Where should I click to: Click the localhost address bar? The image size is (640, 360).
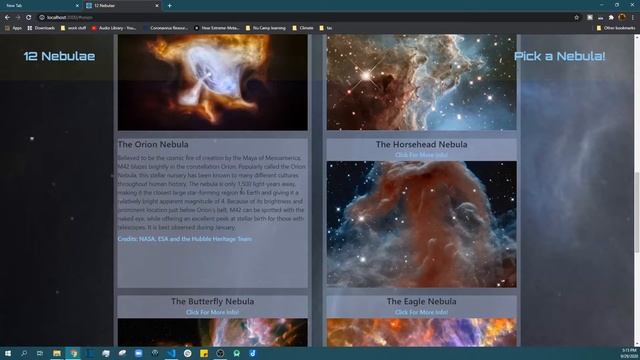tap(306, 18)
